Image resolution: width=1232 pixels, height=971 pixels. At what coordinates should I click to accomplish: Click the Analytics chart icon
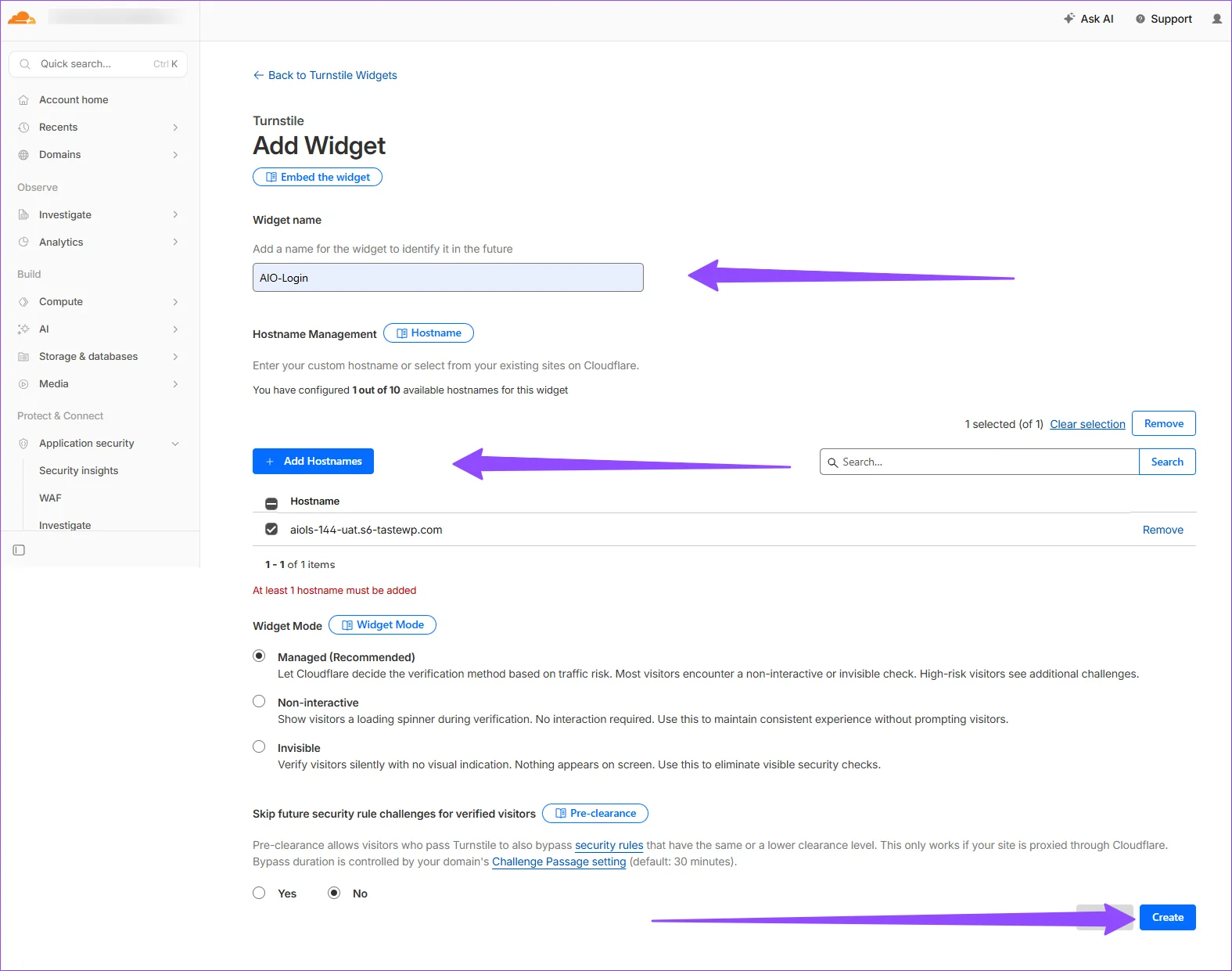coord(23,243)
